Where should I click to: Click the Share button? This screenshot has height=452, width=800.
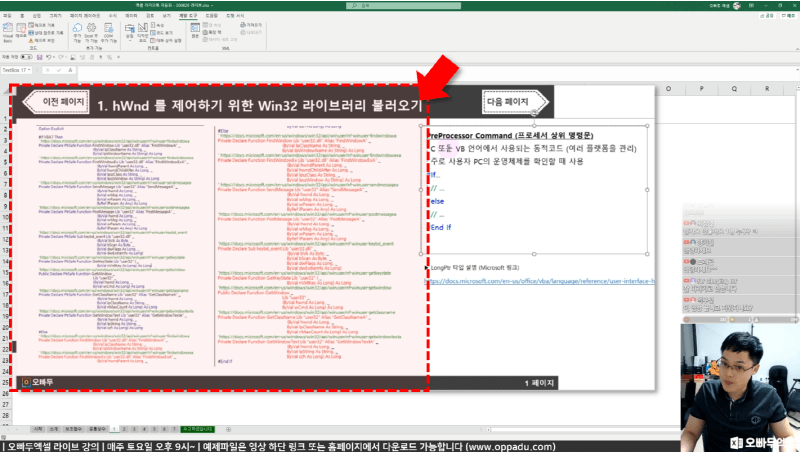click(768, 16)
